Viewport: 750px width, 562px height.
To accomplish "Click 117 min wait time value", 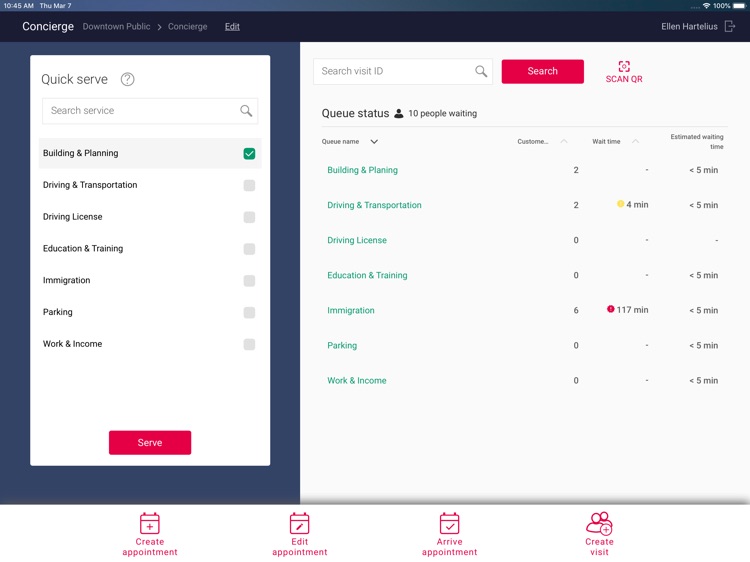I will 632,309.
